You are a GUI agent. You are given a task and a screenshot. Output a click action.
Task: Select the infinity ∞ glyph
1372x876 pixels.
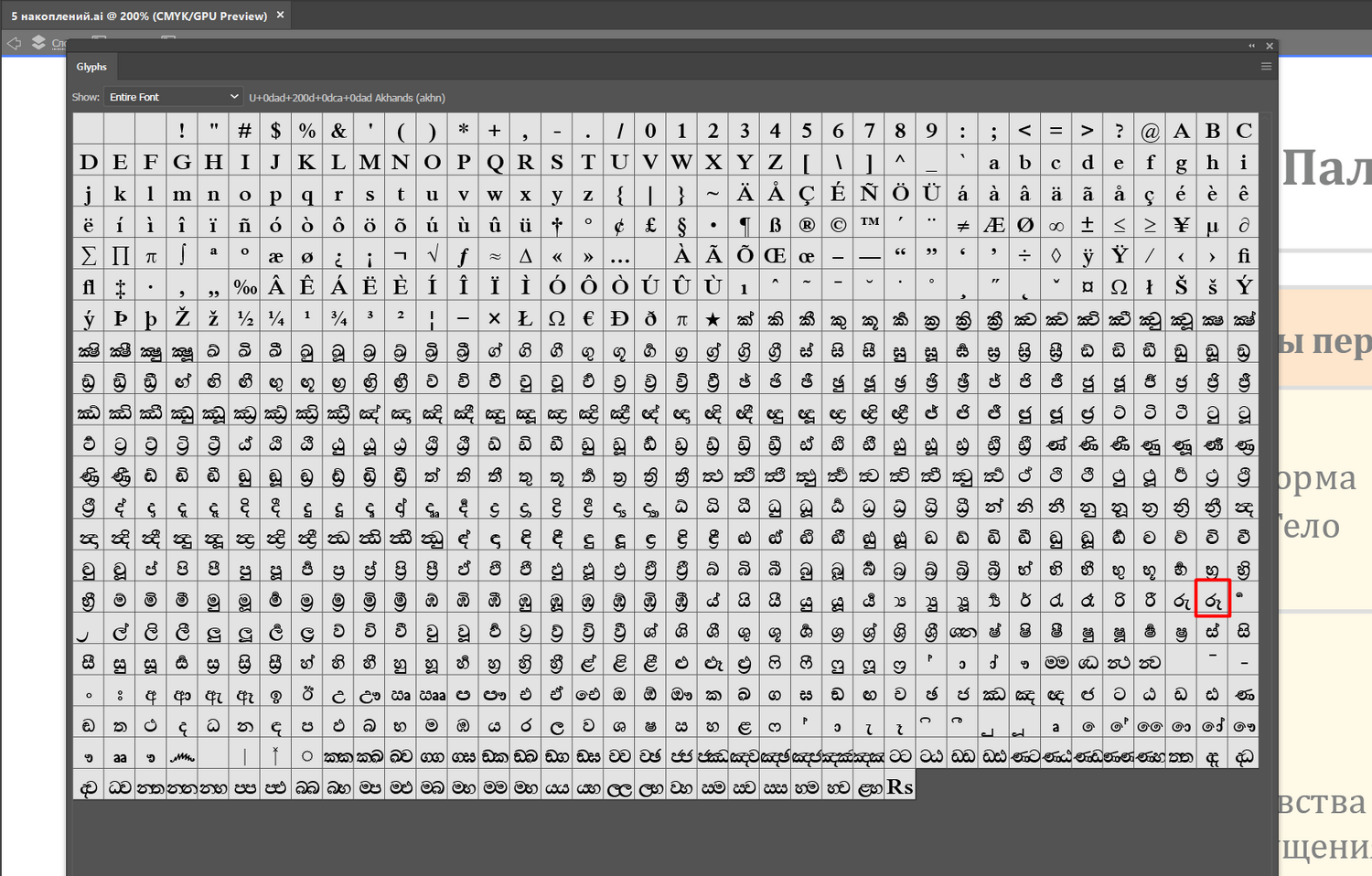1056,223
